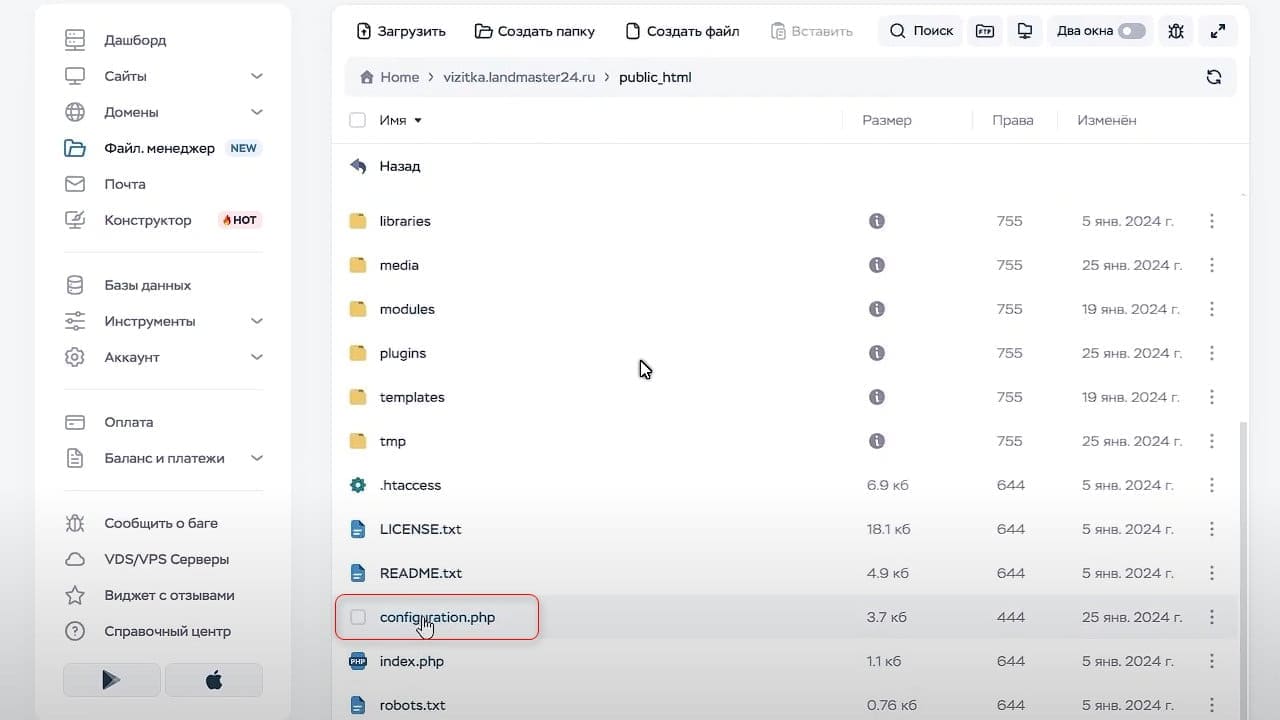Open three-dot menu for index.php
Image resolution: width=1280 pixels, height=720 pixels.
pyautogui.click(x=1212, y=661)
